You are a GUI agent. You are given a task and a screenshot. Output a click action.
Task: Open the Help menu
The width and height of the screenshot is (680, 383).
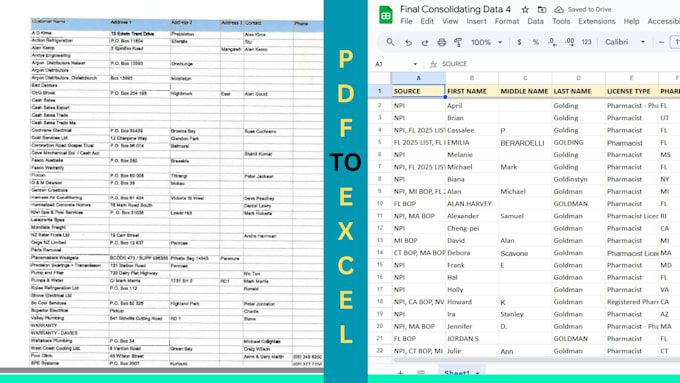tap(631, 21)
